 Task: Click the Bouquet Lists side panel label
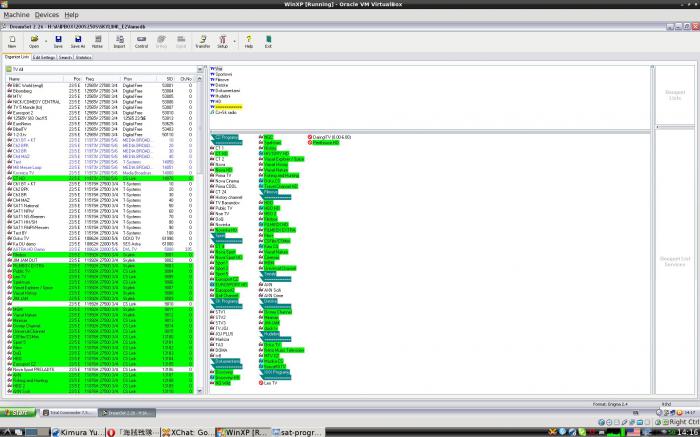(675, 95)
